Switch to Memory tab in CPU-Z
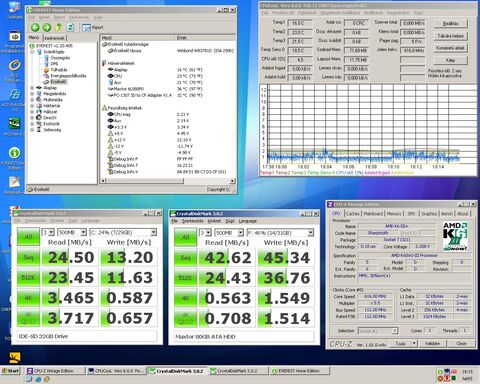Viewport: 480px width, 384px height. (394, 213)
